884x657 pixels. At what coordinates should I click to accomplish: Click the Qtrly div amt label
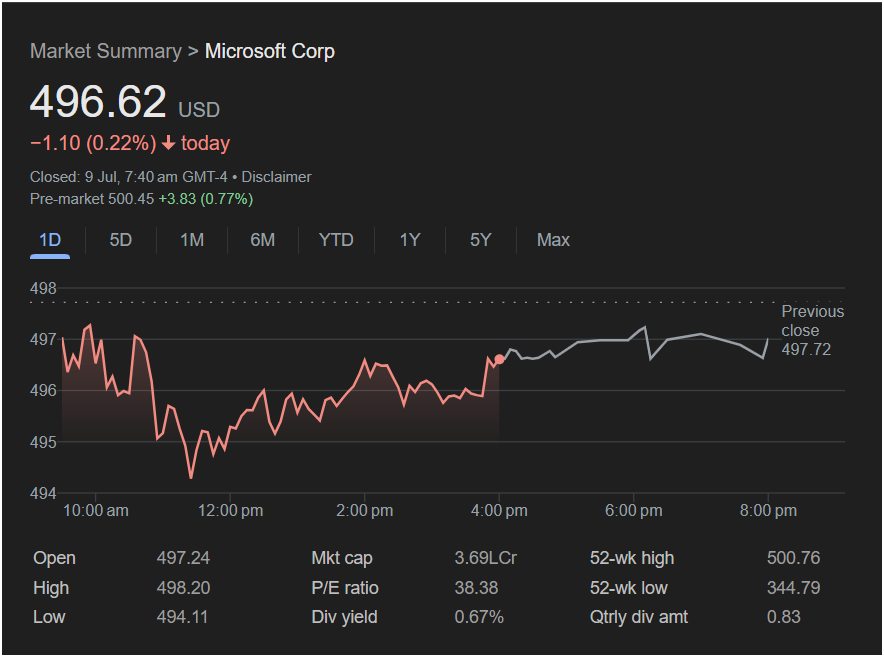[x=638, y=617]
